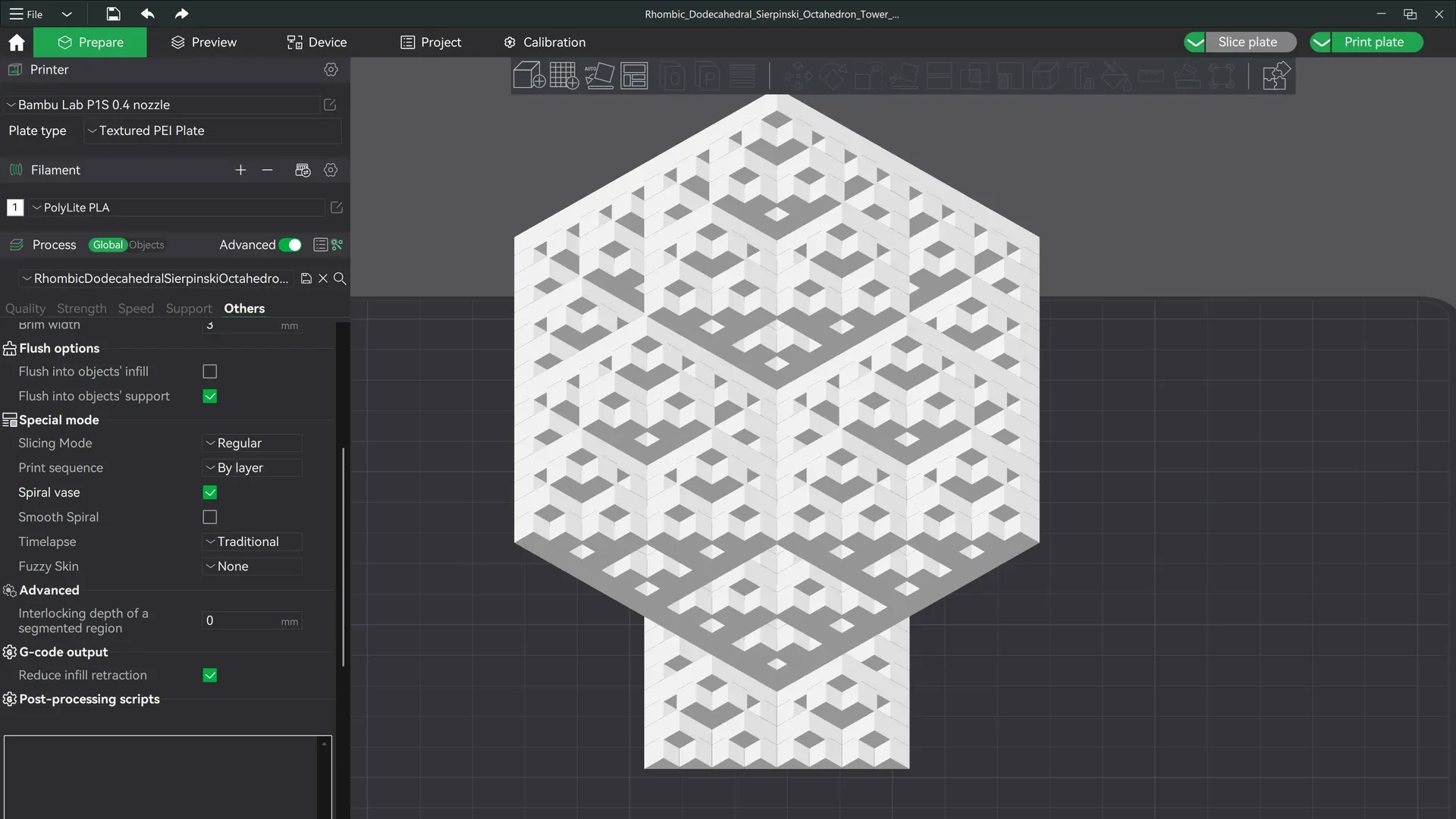Remove filament with minus icon
The width and height of the screenshot is (1456, 819).
pyautogui.click(x=267, y=170)
